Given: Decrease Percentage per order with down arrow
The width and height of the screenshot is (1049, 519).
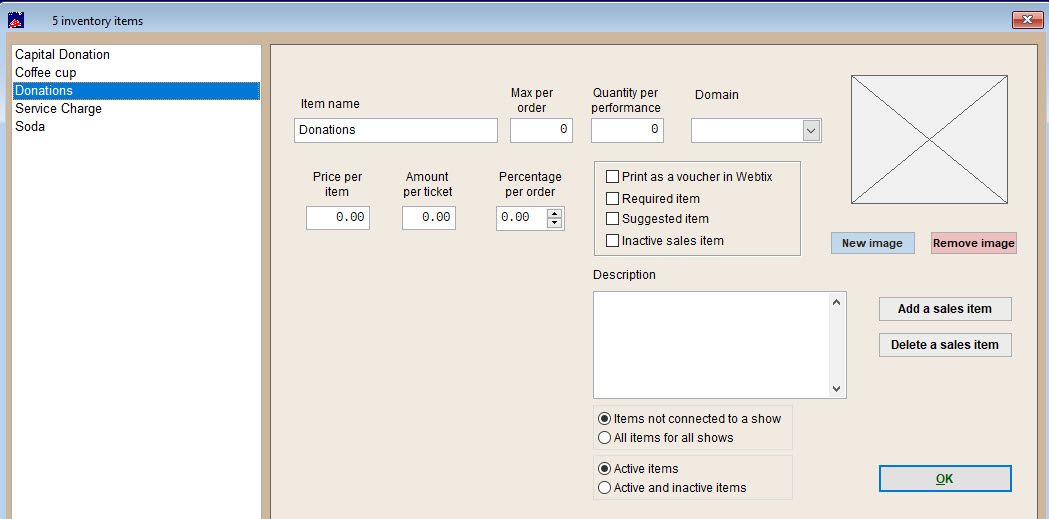Looking at the screenshot, I should tap(554, 223).
